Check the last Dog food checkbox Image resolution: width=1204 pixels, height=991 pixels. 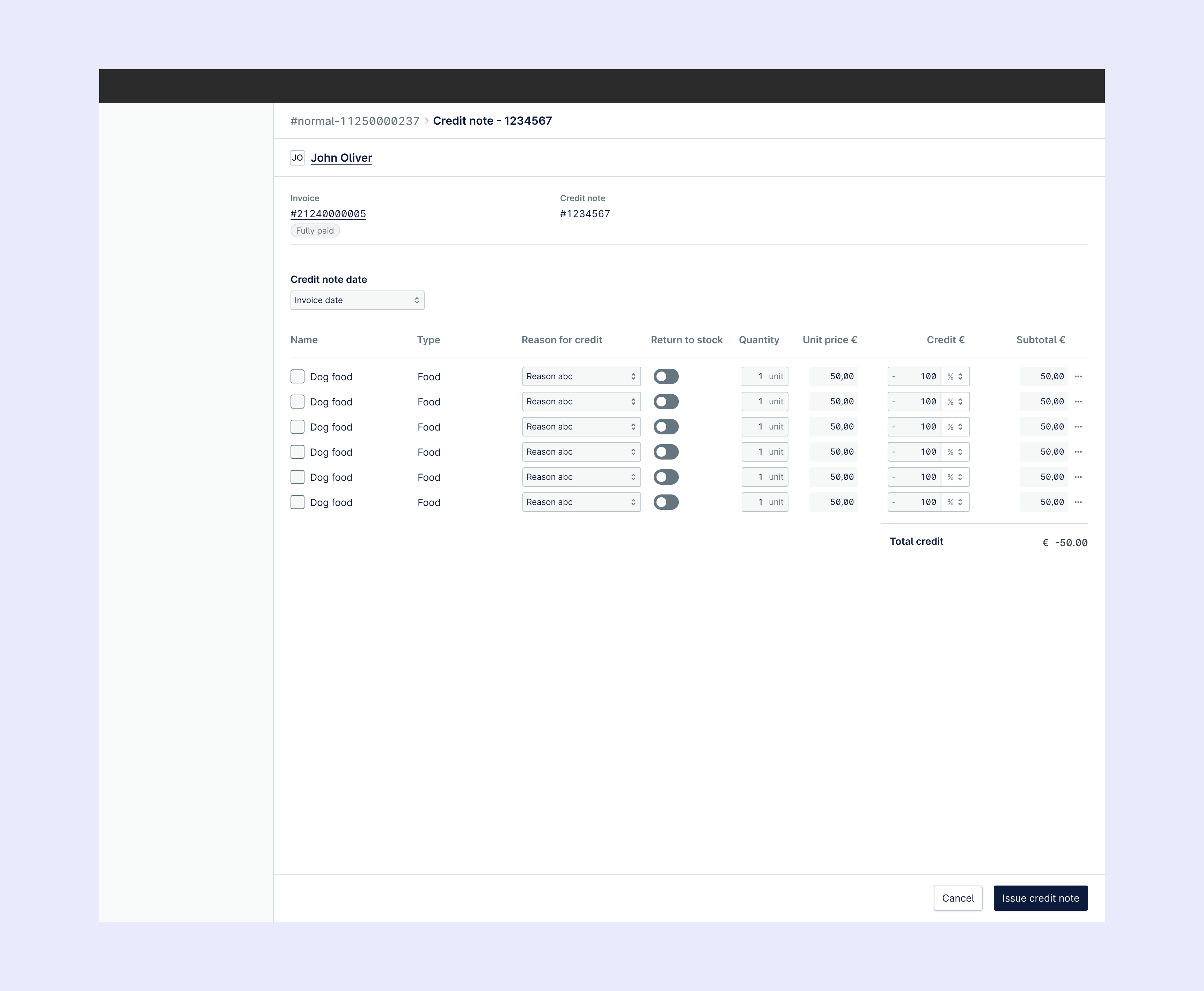click(298, 502)
